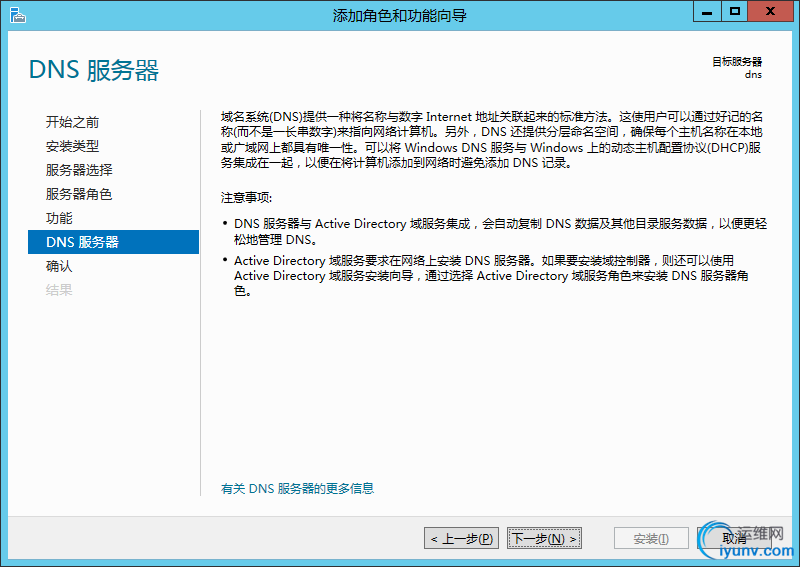800x567 pixels.
Task: Open link 有关 DNS 服务器的更多信息
Action: click(x=297, y=488)
